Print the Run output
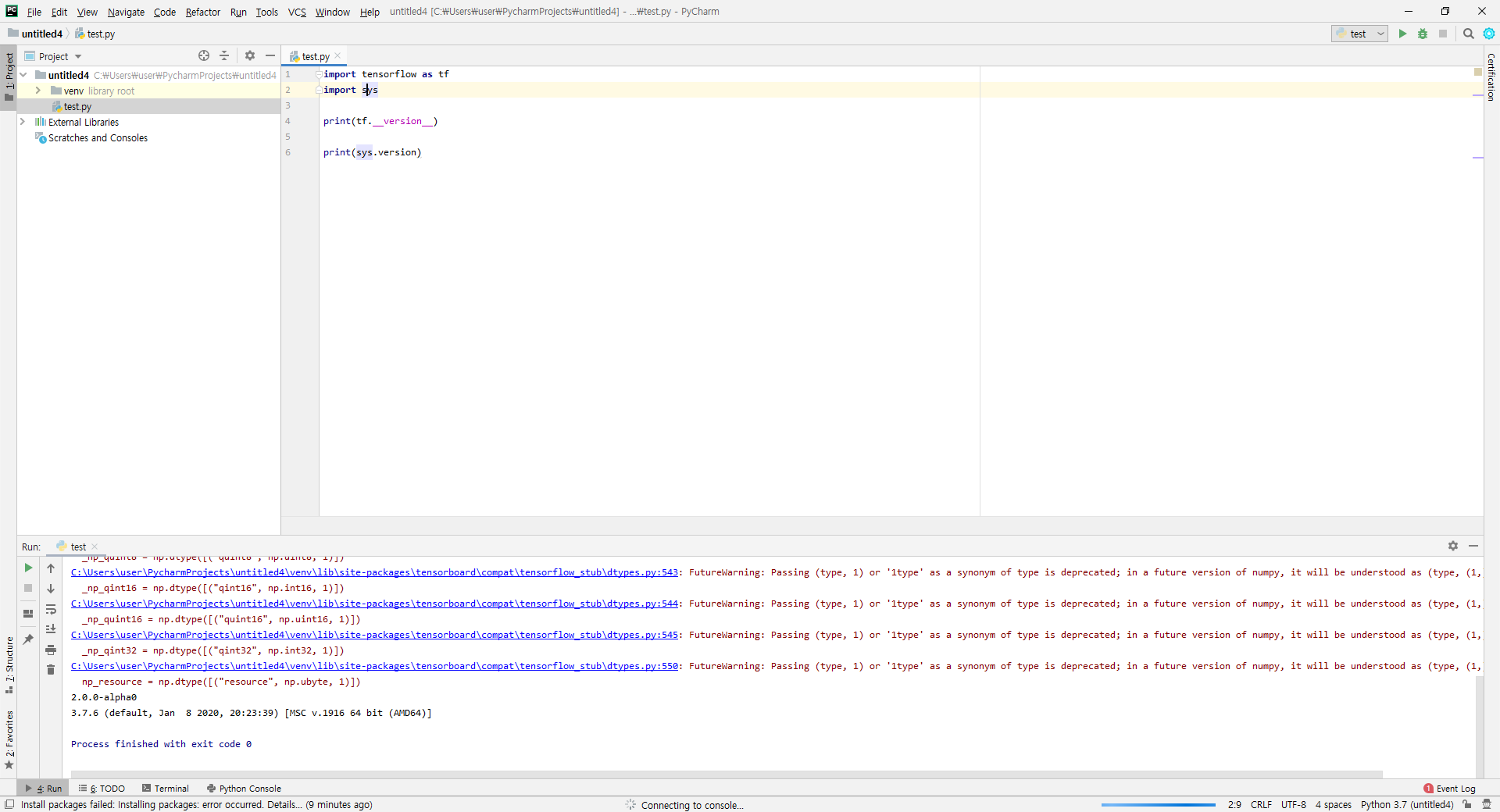The height and width of the screenshot is (812, 1500). coord(51,650)
